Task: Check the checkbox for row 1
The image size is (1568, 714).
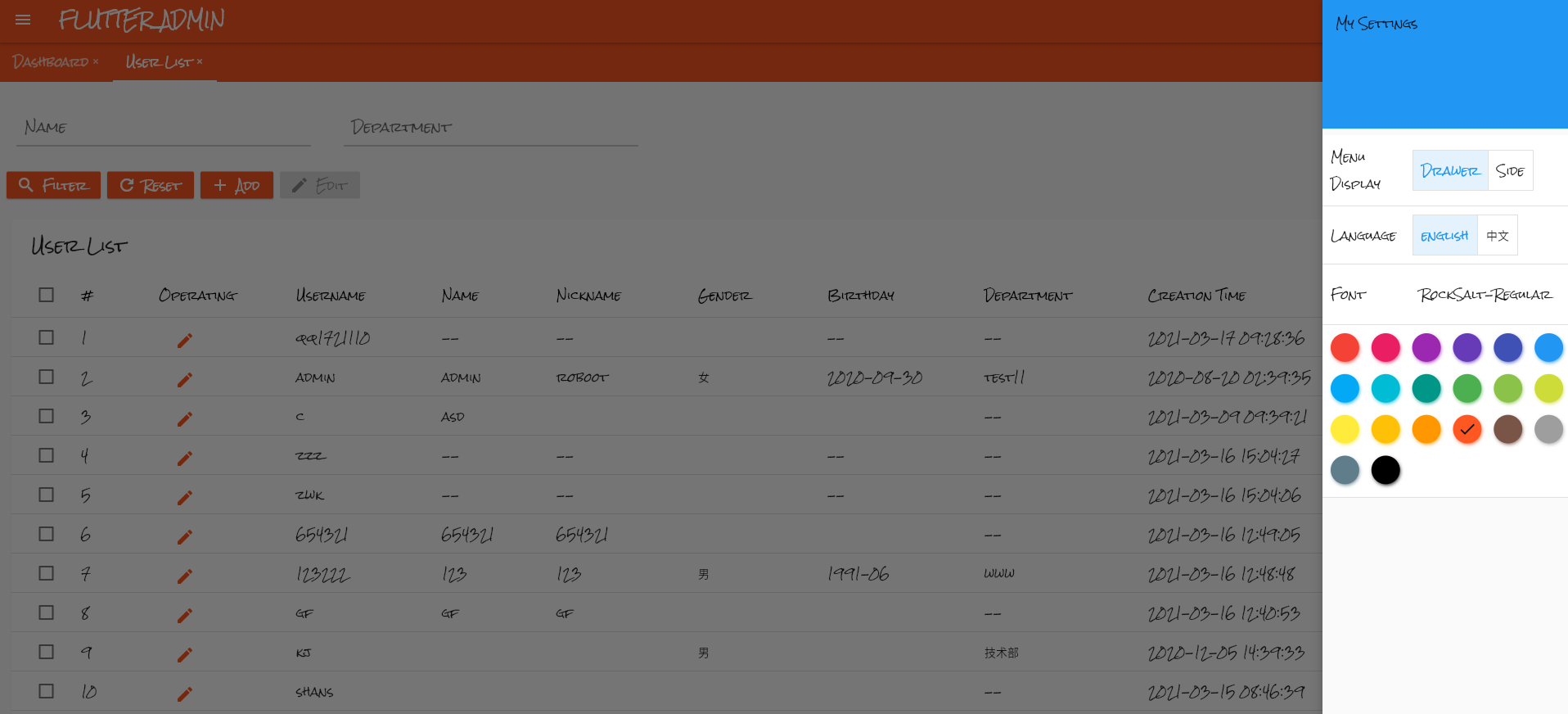Action: (x=46, y=337)
